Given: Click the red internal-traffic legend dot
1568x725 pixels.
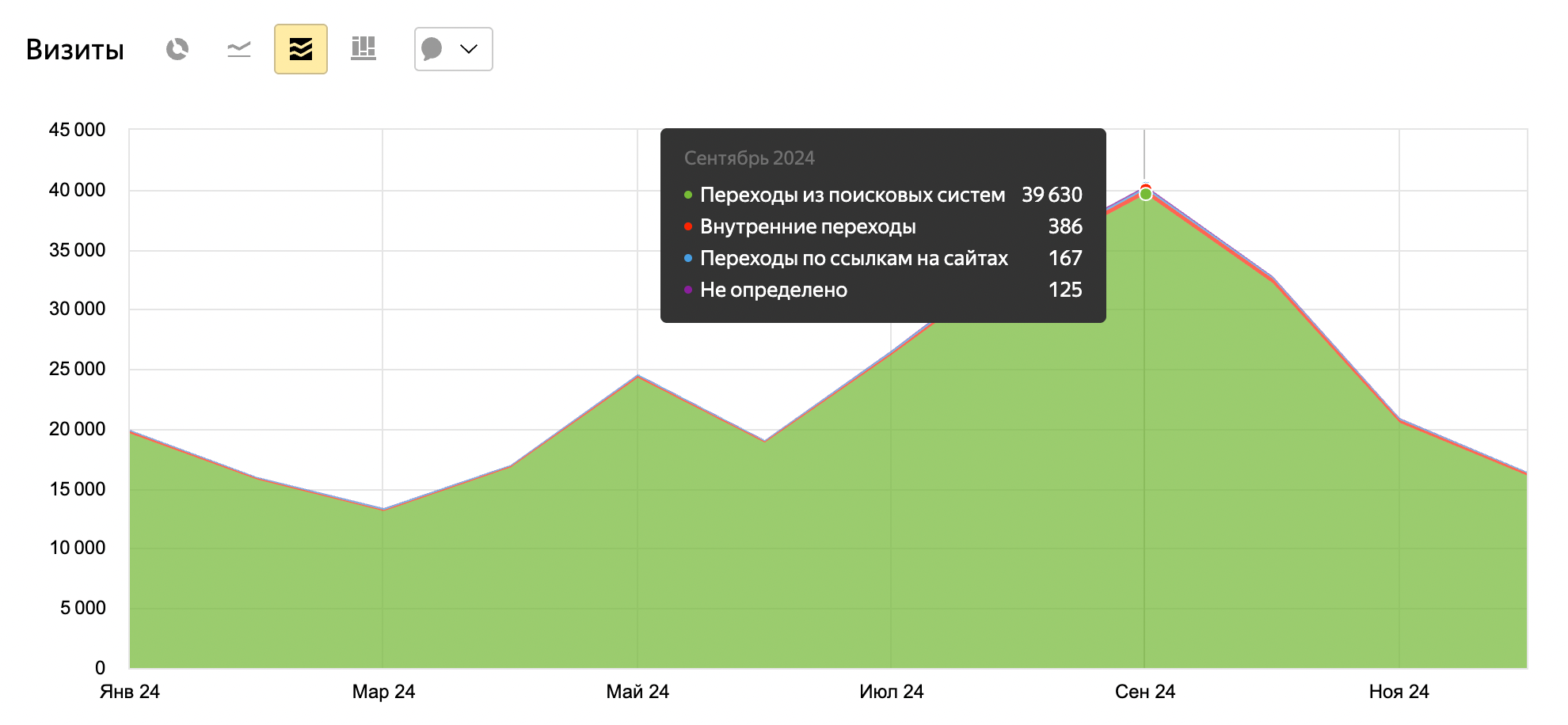Looking at the screenshot, I should (x=688, y=226).
